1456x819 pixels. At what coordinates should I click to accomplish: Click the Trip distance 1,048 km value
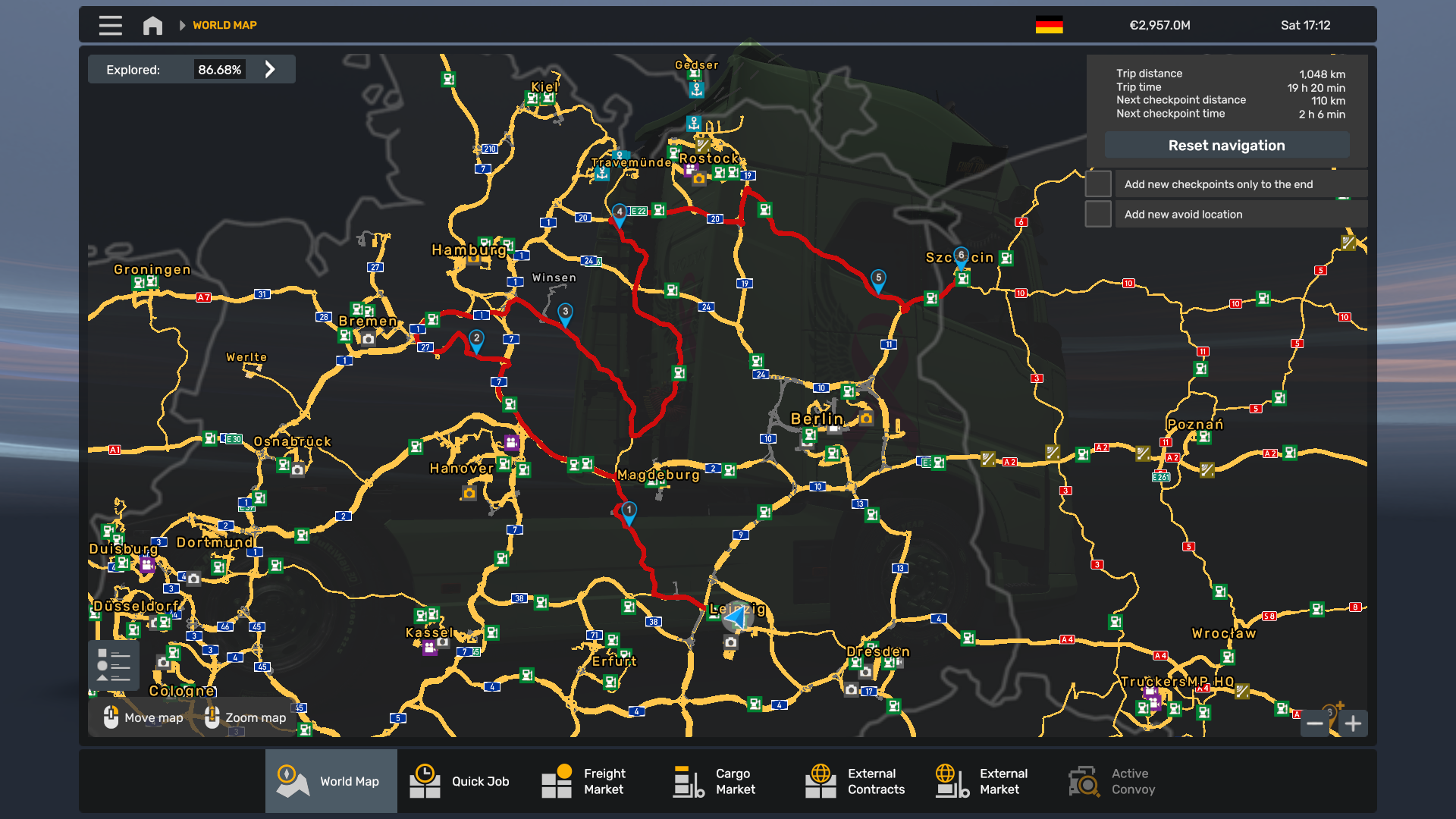pos(1322,74)
